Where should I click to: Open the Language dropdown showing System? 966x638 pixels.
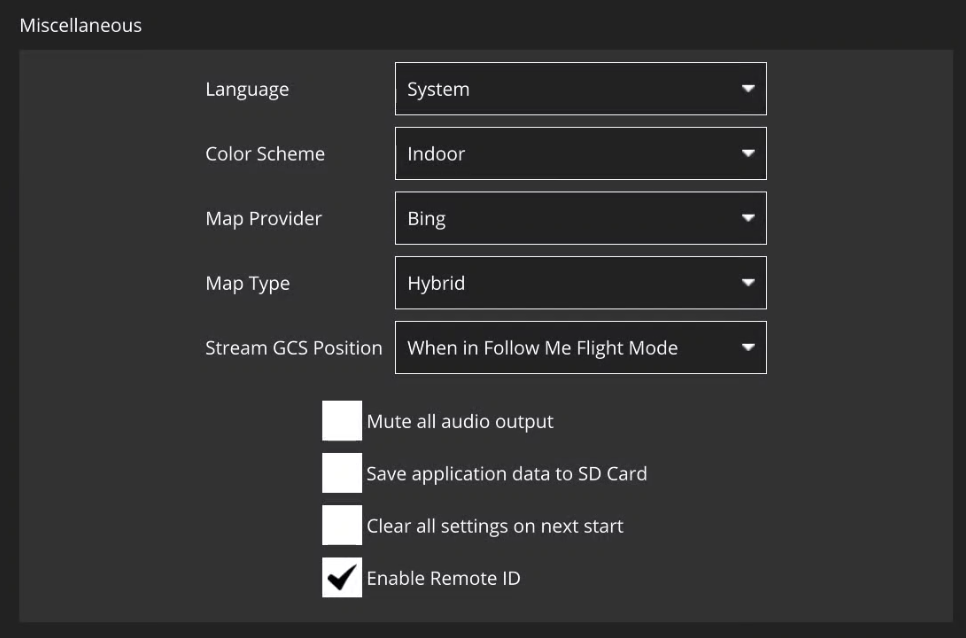tap(580, 89)
